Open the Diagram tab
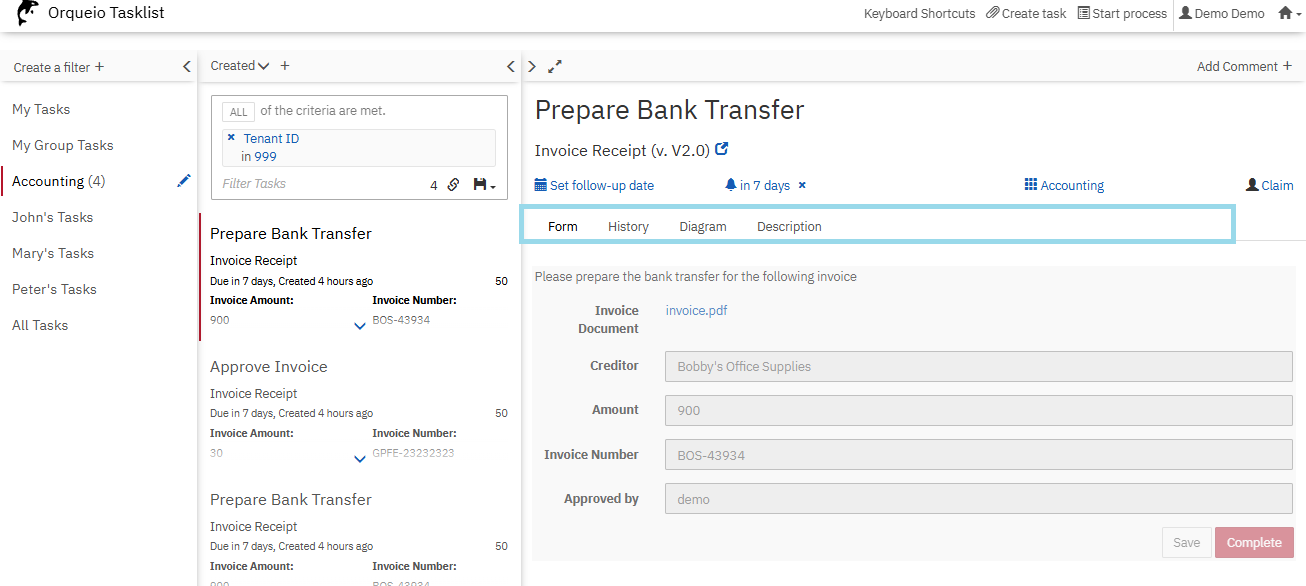1306x586 pixels. coord(702,227)
